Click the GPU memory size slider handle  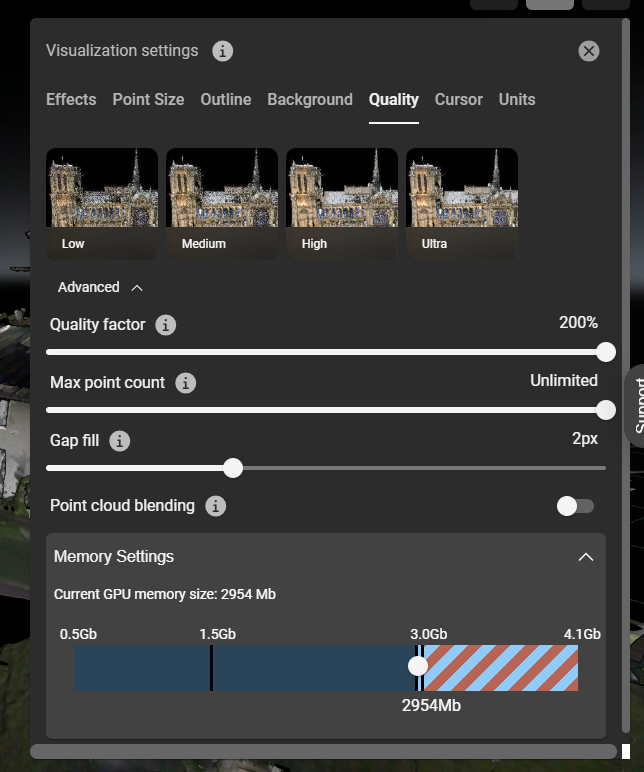418,666
